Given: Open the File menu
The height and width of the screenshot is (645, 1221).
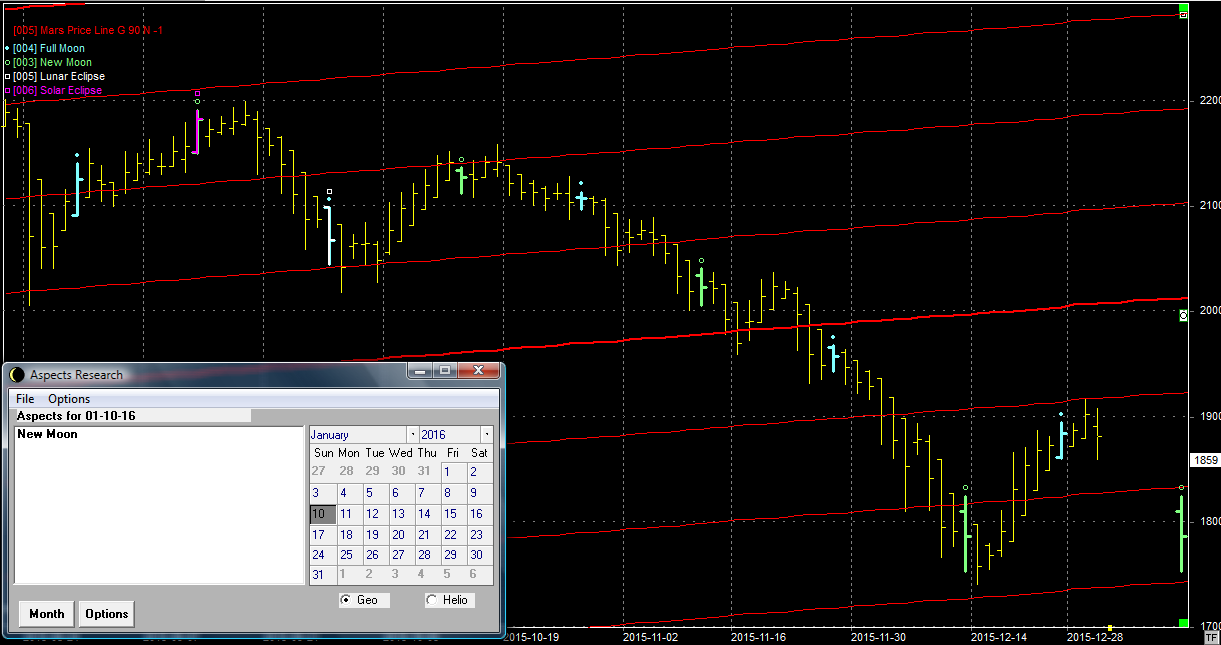Looking at the screenshot, I should pyautogui.click(x=25, y=399).
